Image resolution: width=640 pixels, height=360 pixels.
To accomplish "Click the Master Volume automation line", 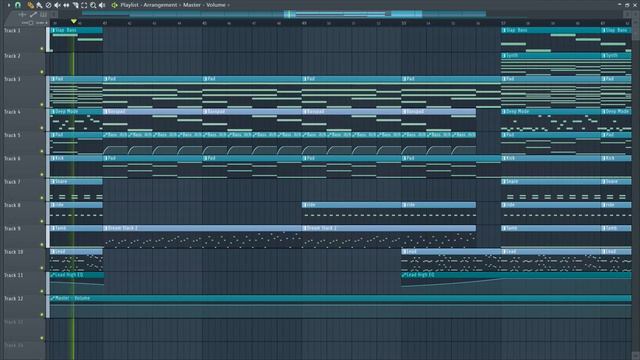I will point(340,305).
